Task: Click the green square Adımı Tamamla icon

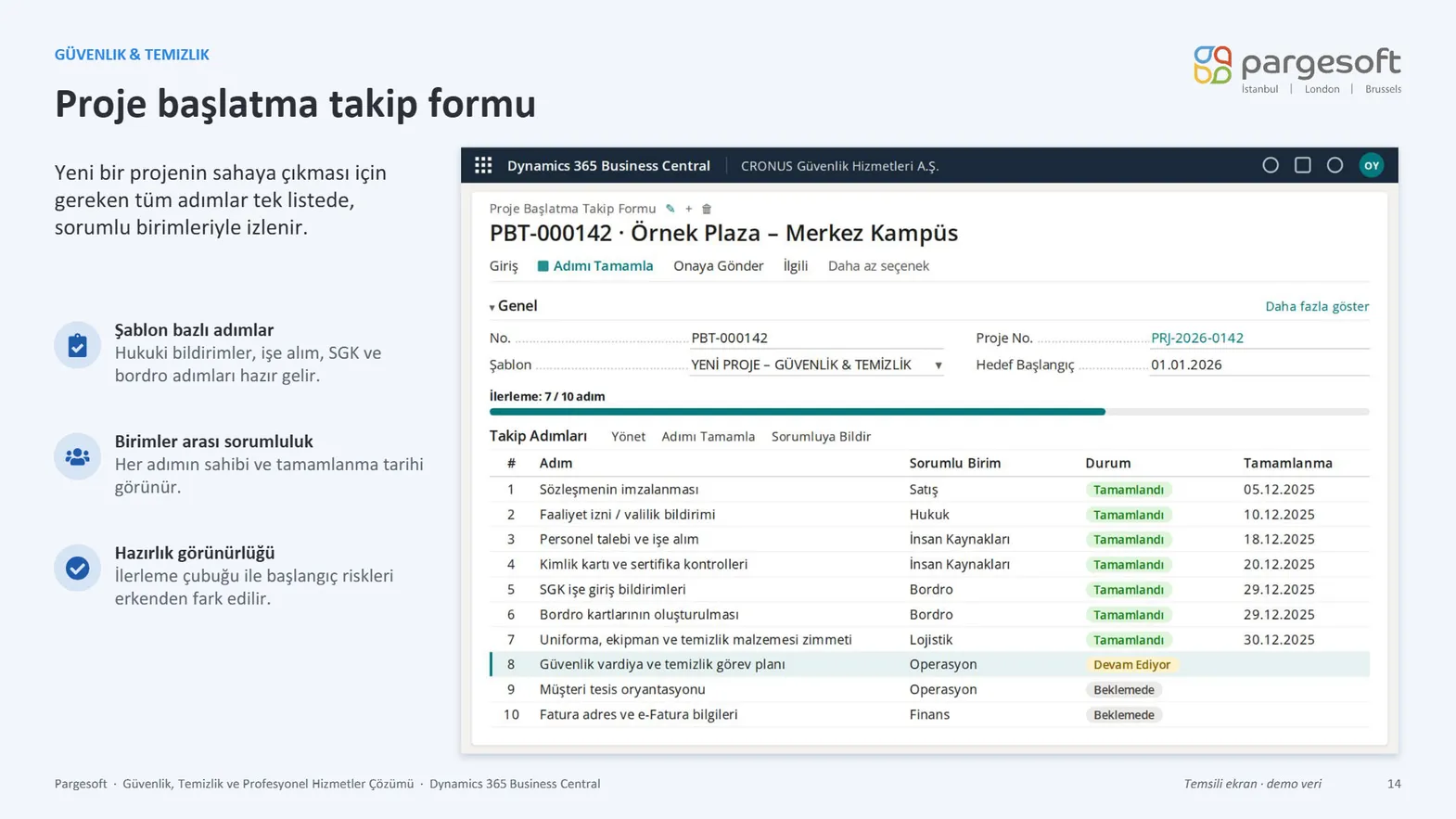Action: click(x=543, y=266)
